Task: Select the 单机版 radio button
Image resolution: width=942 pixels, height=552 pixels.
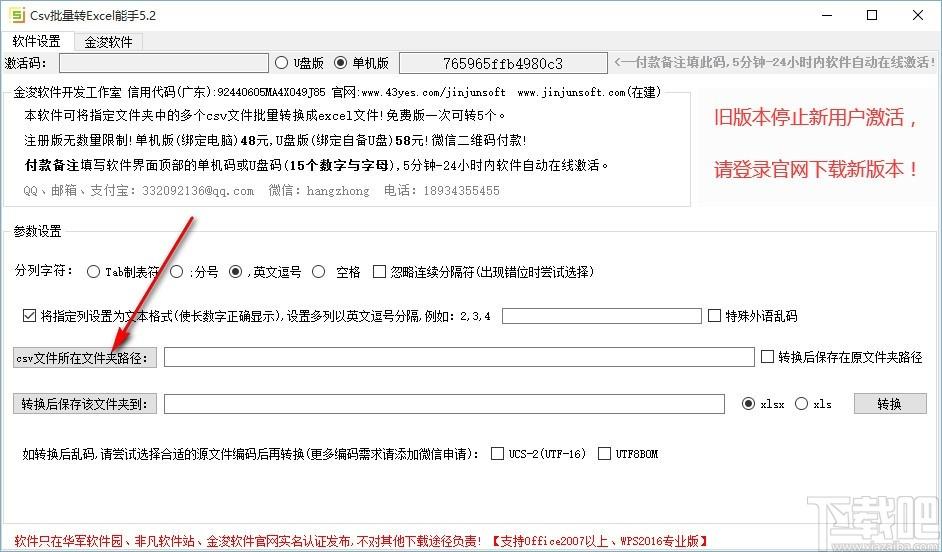Action: [340, 62]
